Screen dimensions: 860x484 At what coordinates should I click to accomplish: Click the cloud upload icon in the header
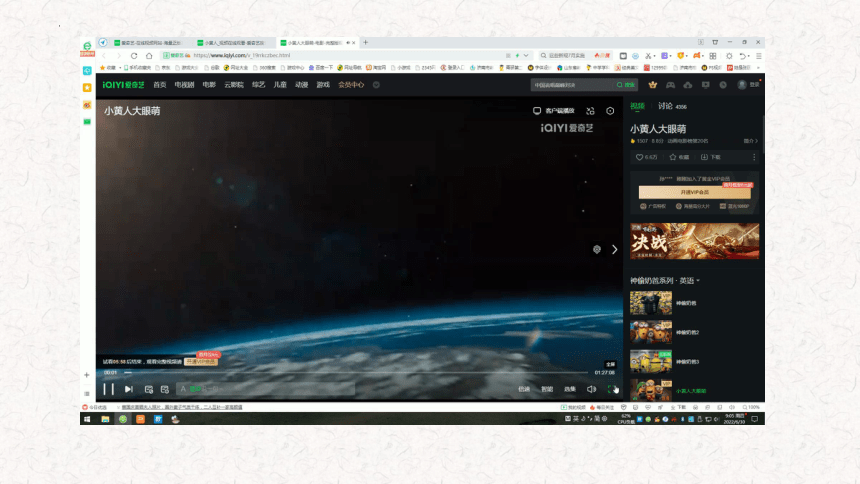688,85
